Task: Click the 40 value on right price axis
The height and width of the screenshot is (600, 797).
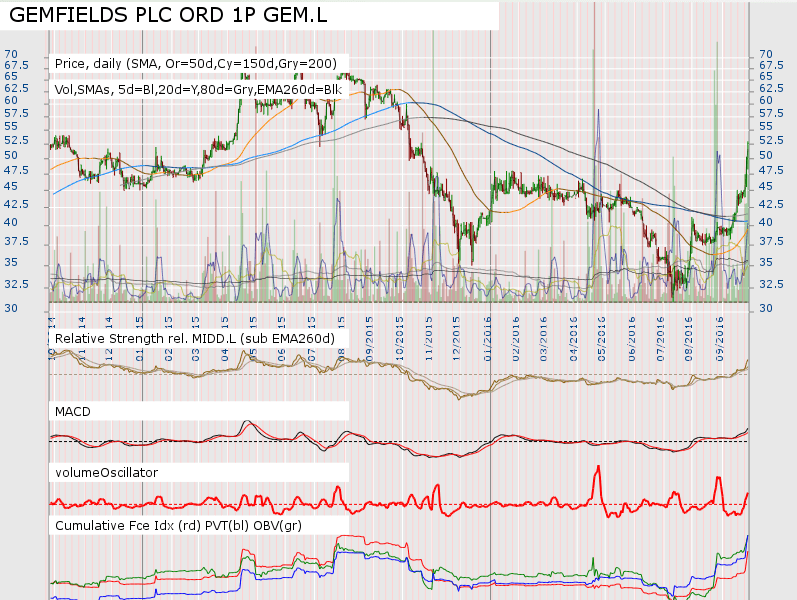Action: pos(765,222)
